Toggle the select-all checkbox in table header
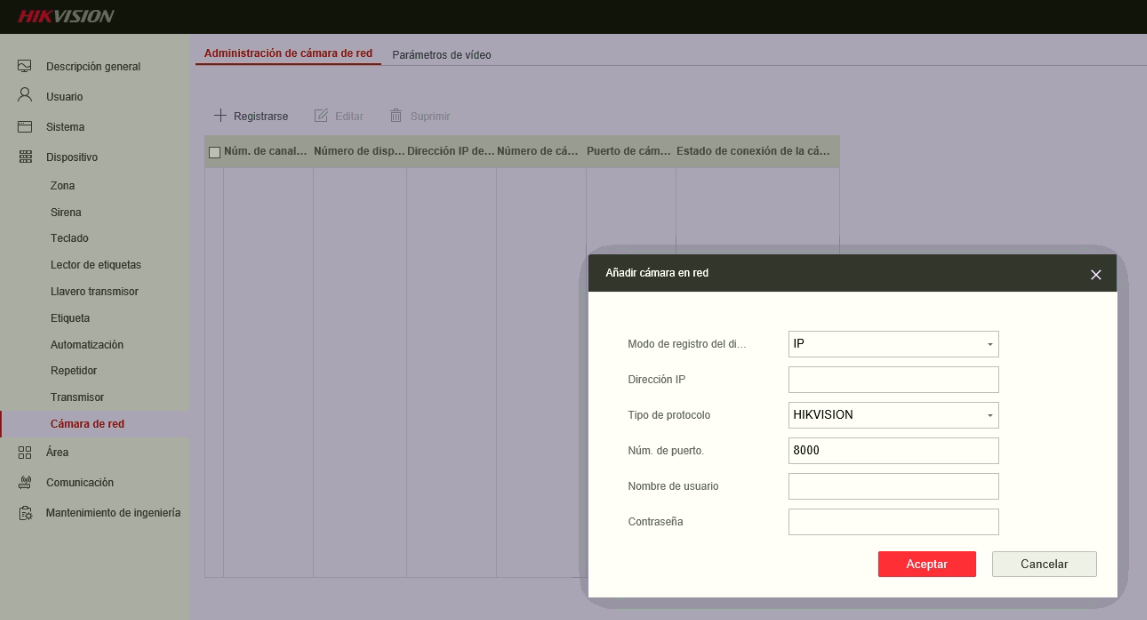The width and height of the screenshot is (1147, 620). point(214,152)
